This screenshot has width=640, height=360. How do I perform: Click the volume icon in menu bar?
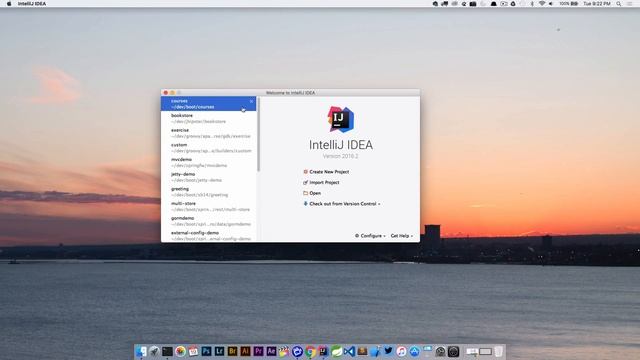point(551,4)
